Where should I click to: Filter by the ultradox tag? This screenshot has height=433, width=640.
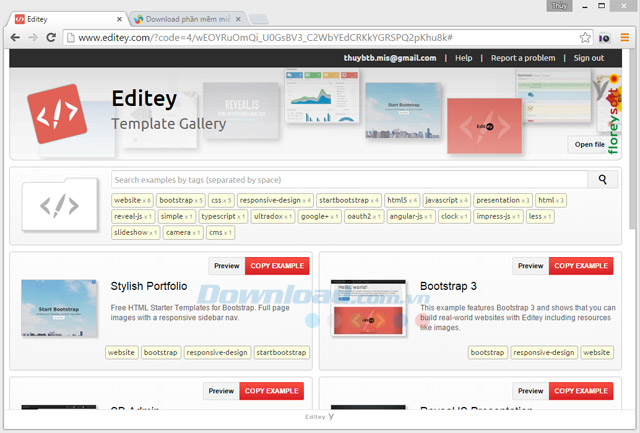click(273, 216)
